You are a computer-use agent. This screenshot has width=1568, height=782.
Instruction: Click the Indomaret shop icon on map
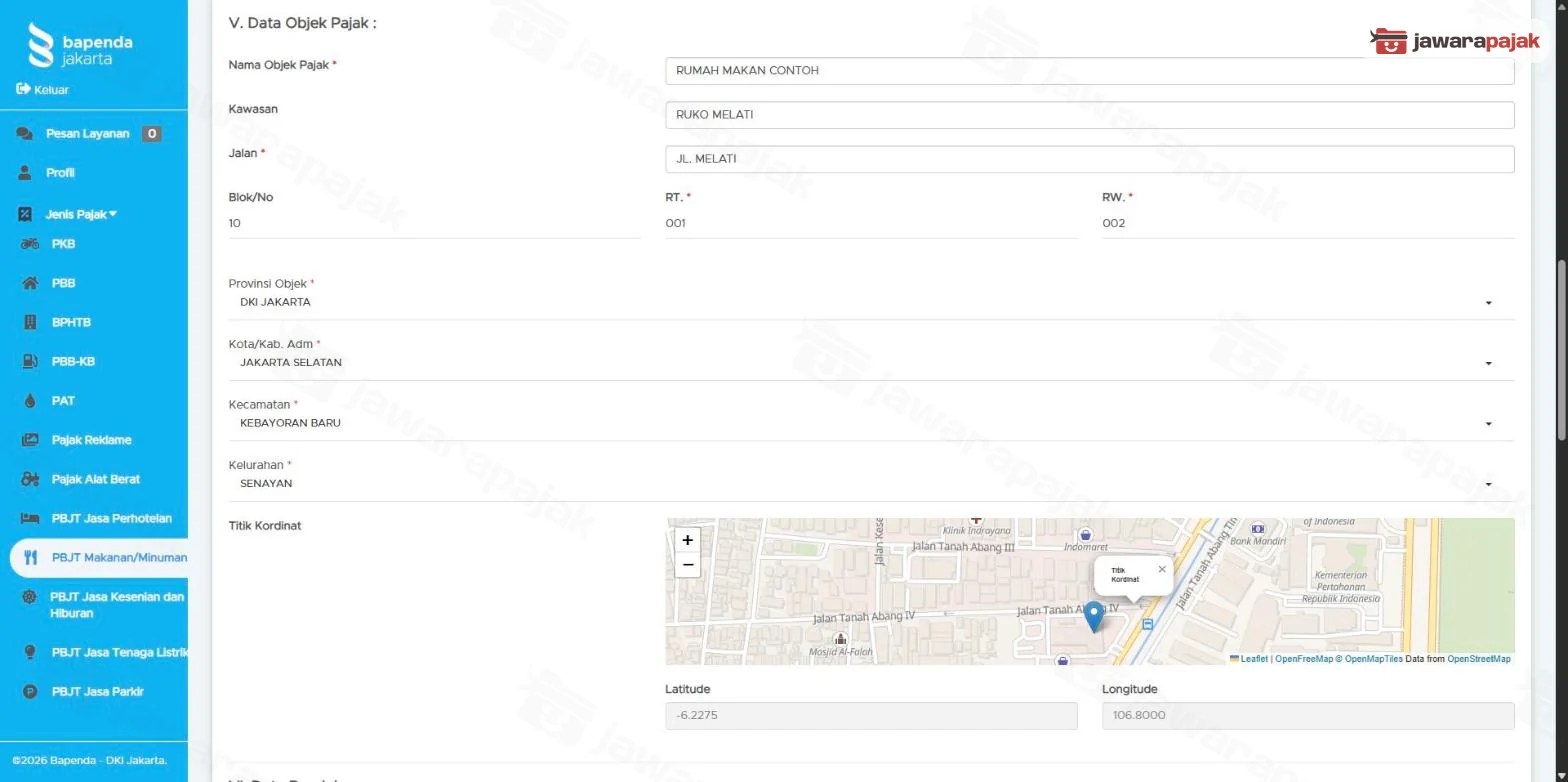(1085, 535)
